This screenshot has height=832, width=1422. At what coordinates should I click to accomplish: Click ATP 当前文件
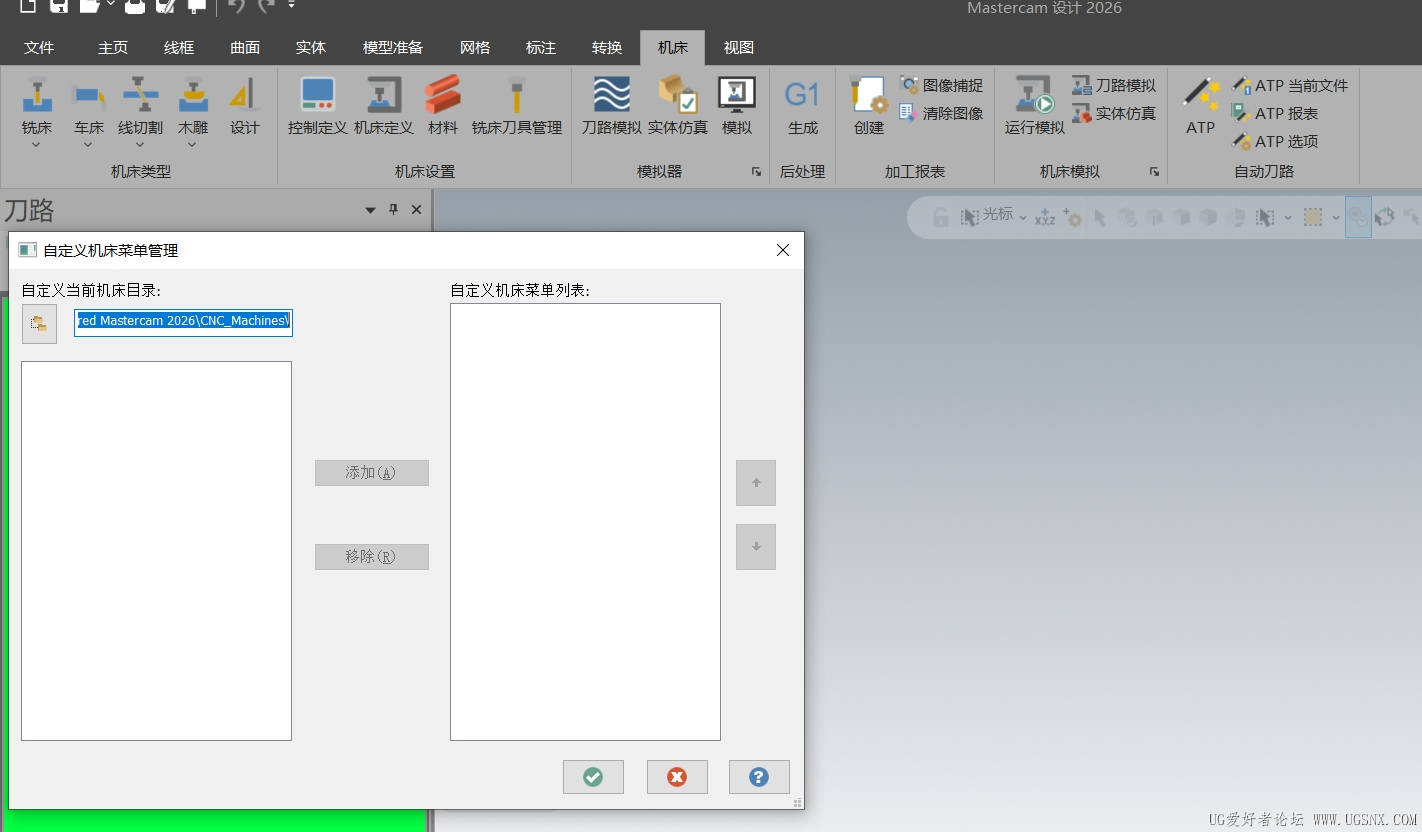pyautogui.click(x=1290, y=86)
